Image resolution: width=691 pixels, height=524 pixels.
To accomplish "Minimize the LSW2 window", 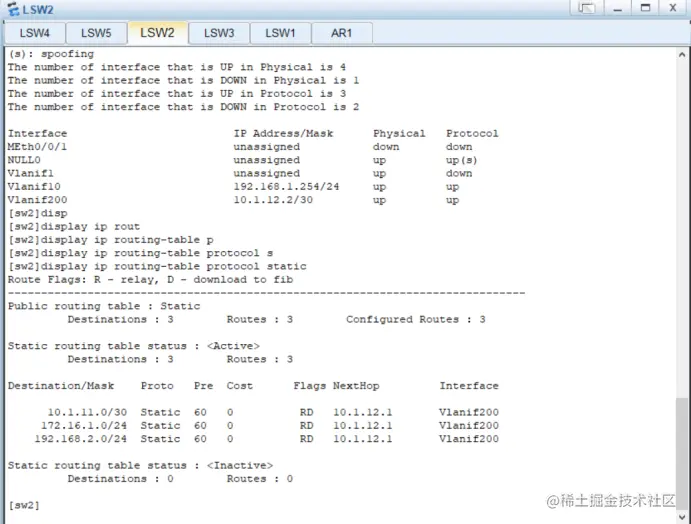I will click(x=617, y=8).
